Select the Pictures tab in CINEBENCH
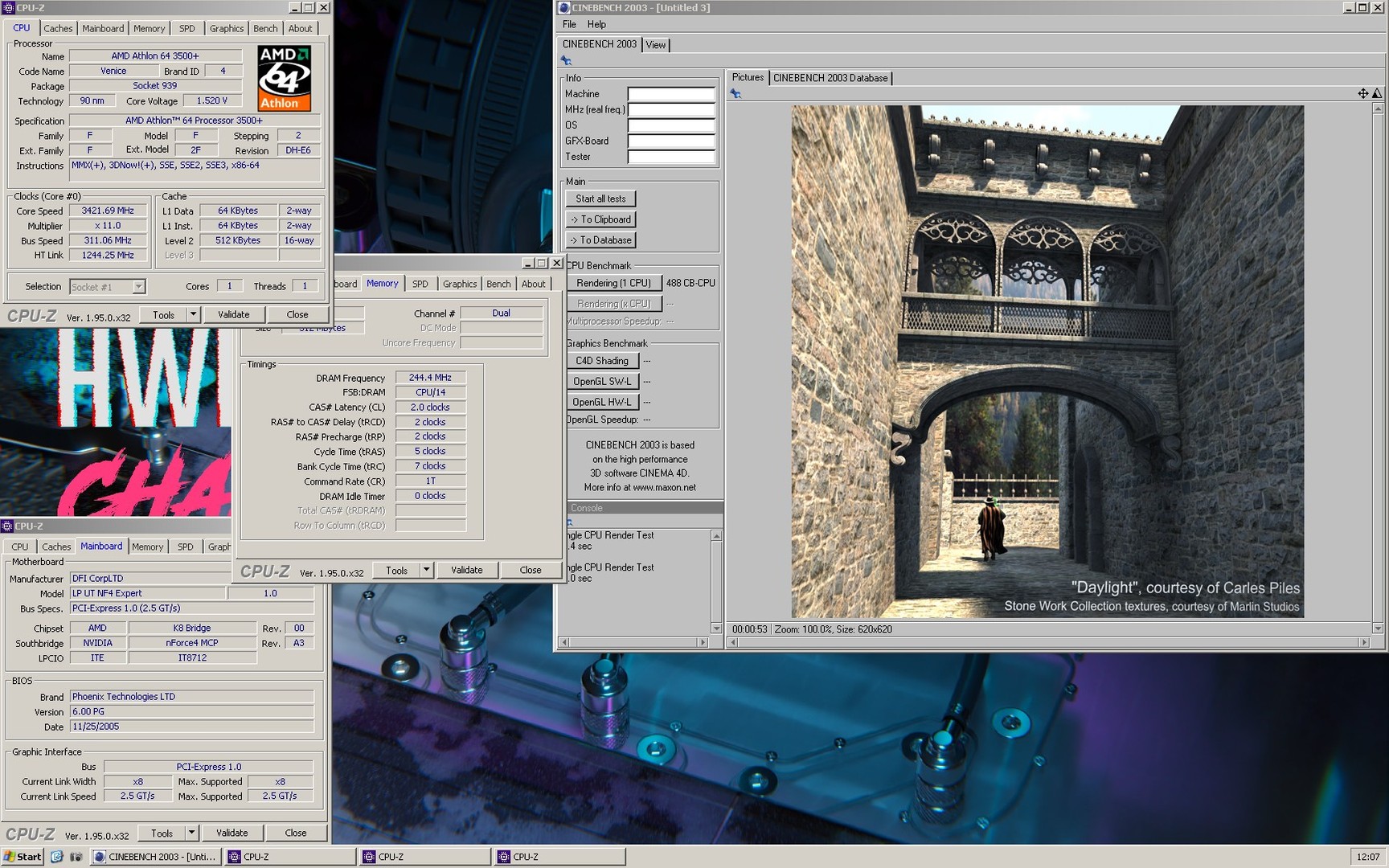The image size is (1389, 868). pyautogui.click(x=748, y=77)
